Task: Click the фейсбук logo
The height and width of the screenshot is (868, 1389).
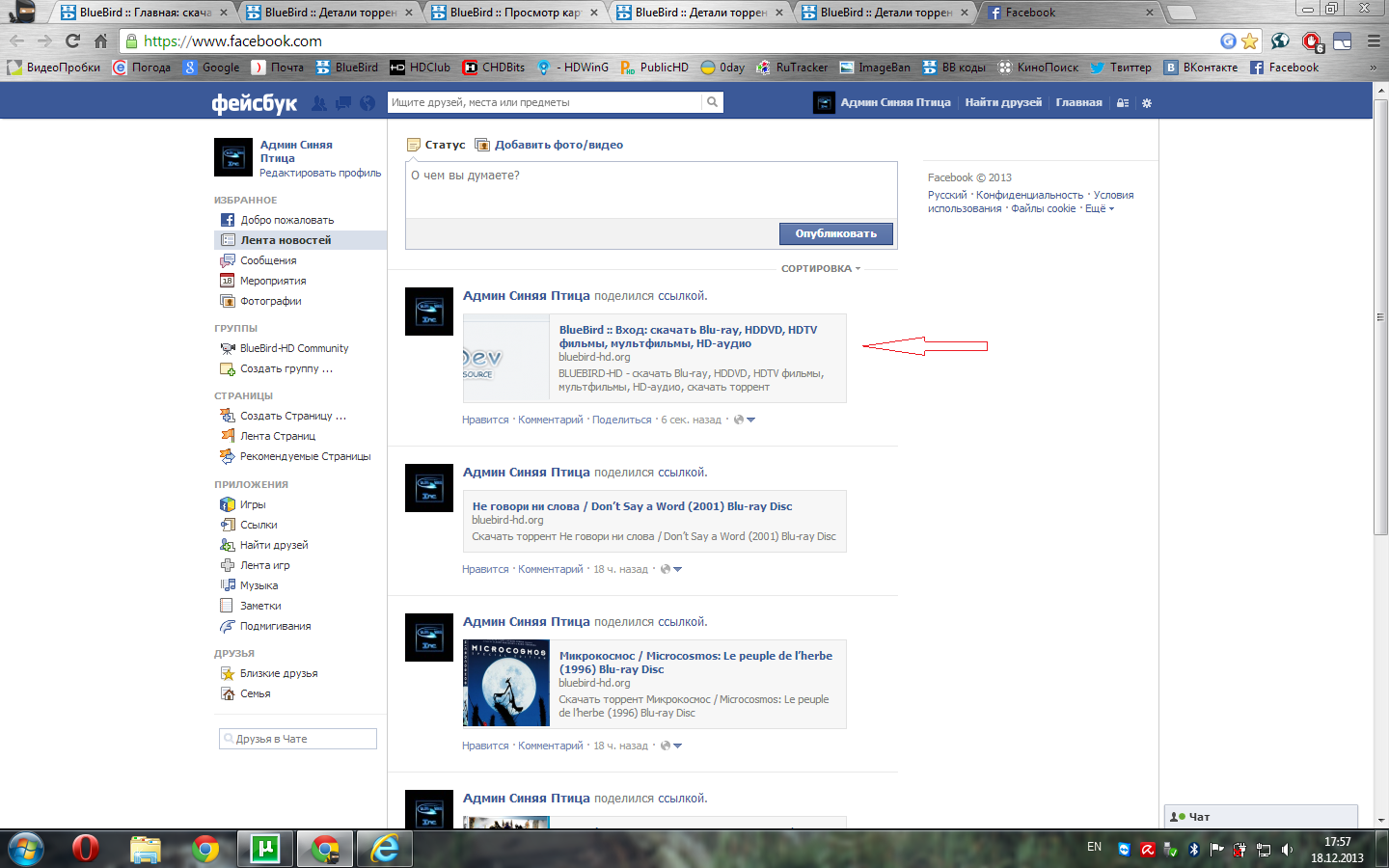Action: pyautogui.click(x=255, y=103)
